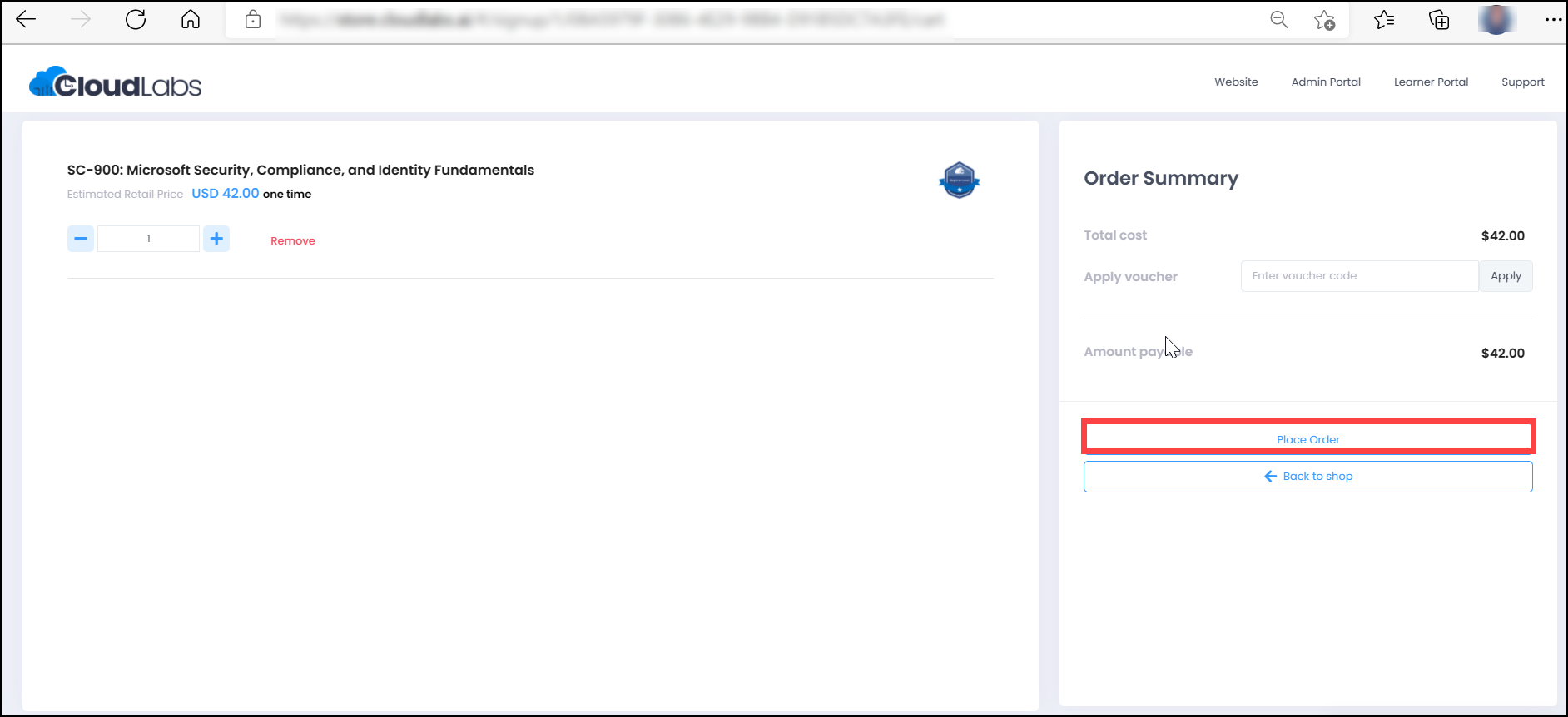The height and width of the screenshot is (717, 1568).
Task: Click the SC-900 course title text
Action: [x=300, y=170]
